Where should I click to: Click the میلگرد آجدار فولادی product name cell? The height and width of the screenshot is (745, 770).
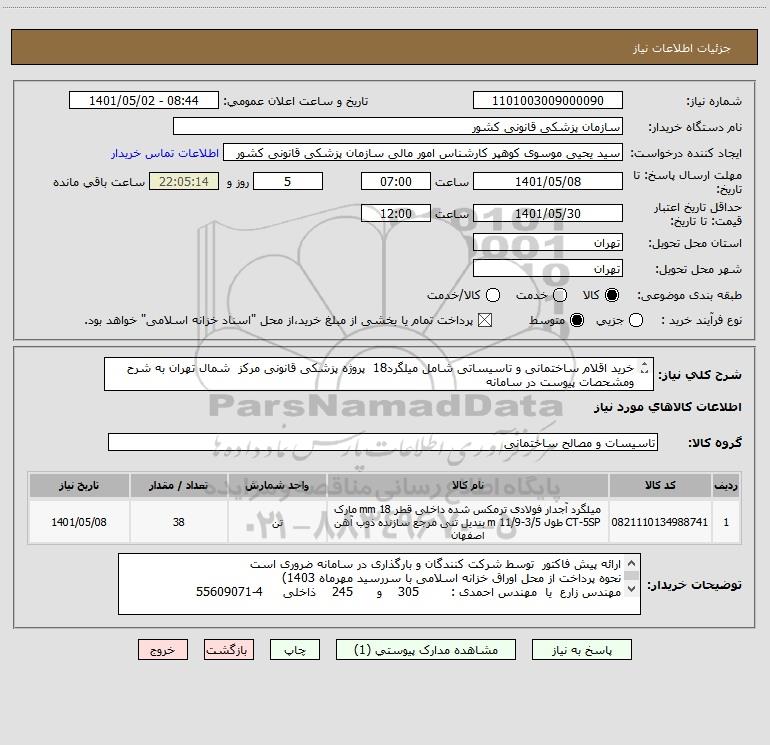click(468, 522)
